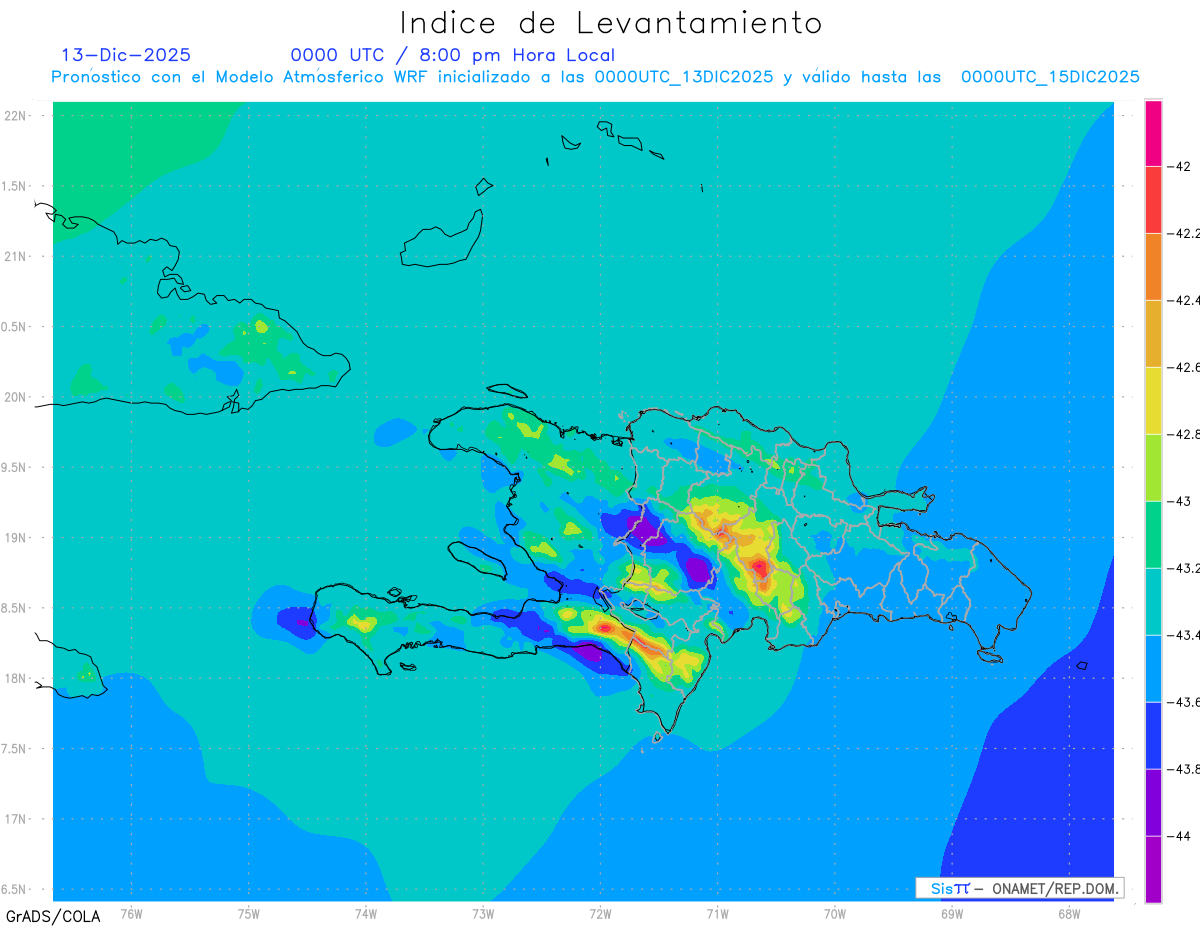Click the "74W" longitude label
The height and width of the screenshot is (927, 1200).
pos(366,912)
